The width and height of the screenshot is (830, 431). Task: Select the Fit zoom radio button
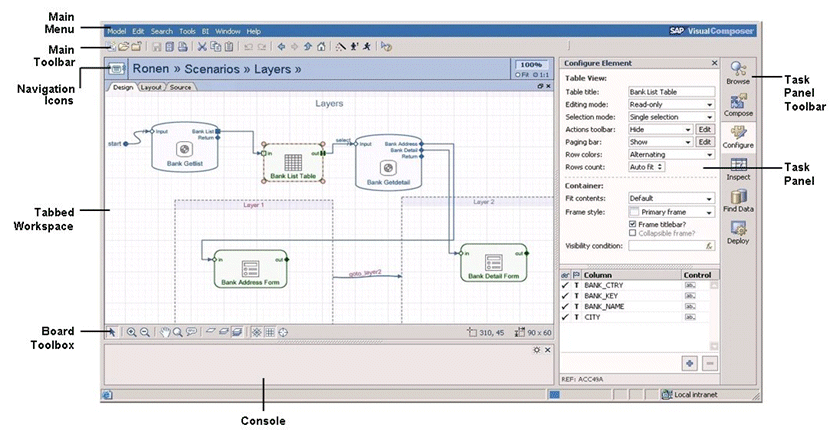click(x=518, y=75)
